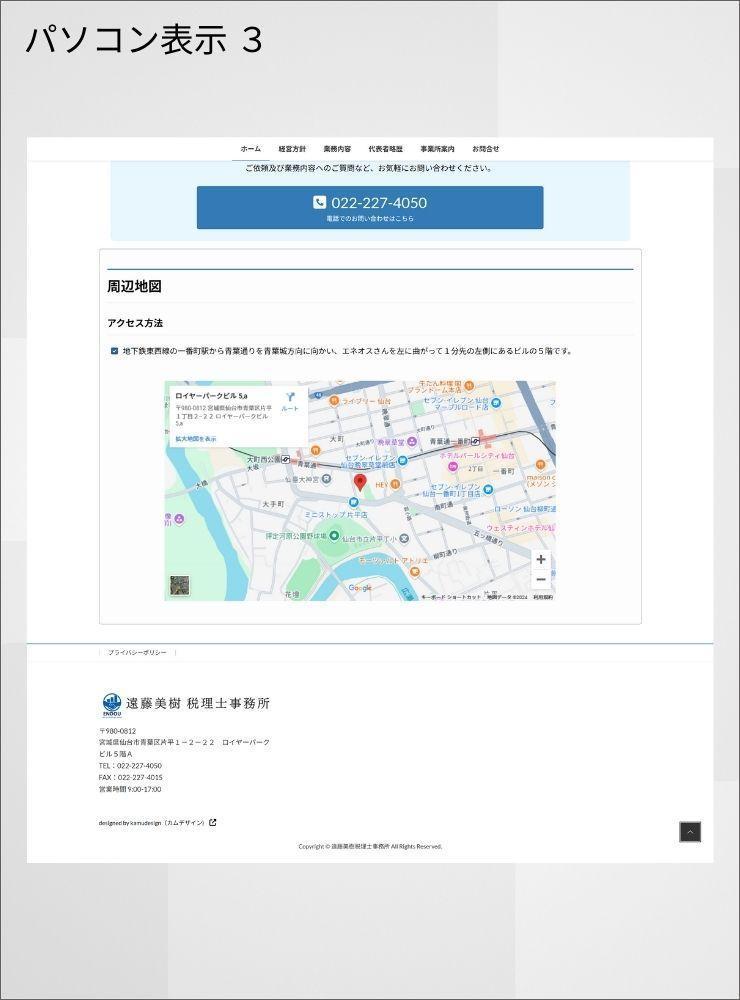Call via the 022-227-4050 phone button
The height and width of the screenshot is (1000, 740).
370,207
